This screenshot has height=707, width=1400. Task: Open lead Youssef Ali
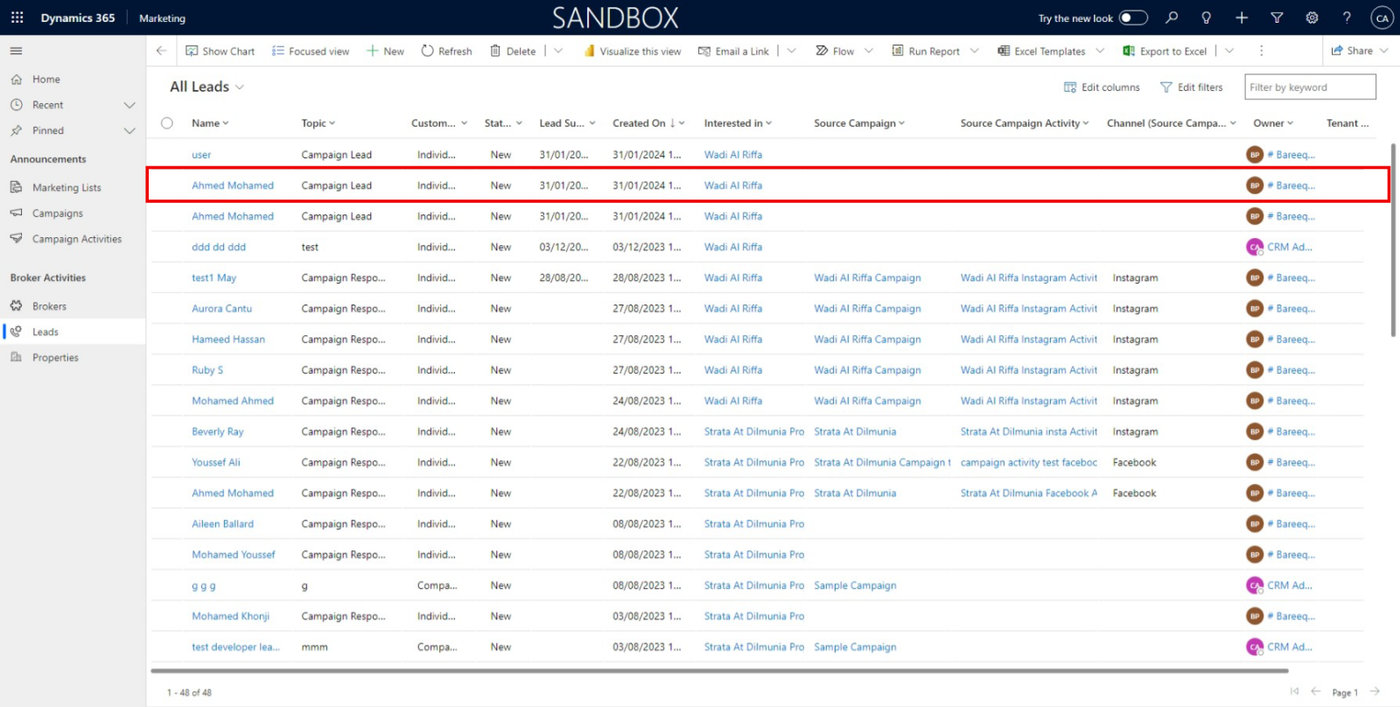pos(216,463)
